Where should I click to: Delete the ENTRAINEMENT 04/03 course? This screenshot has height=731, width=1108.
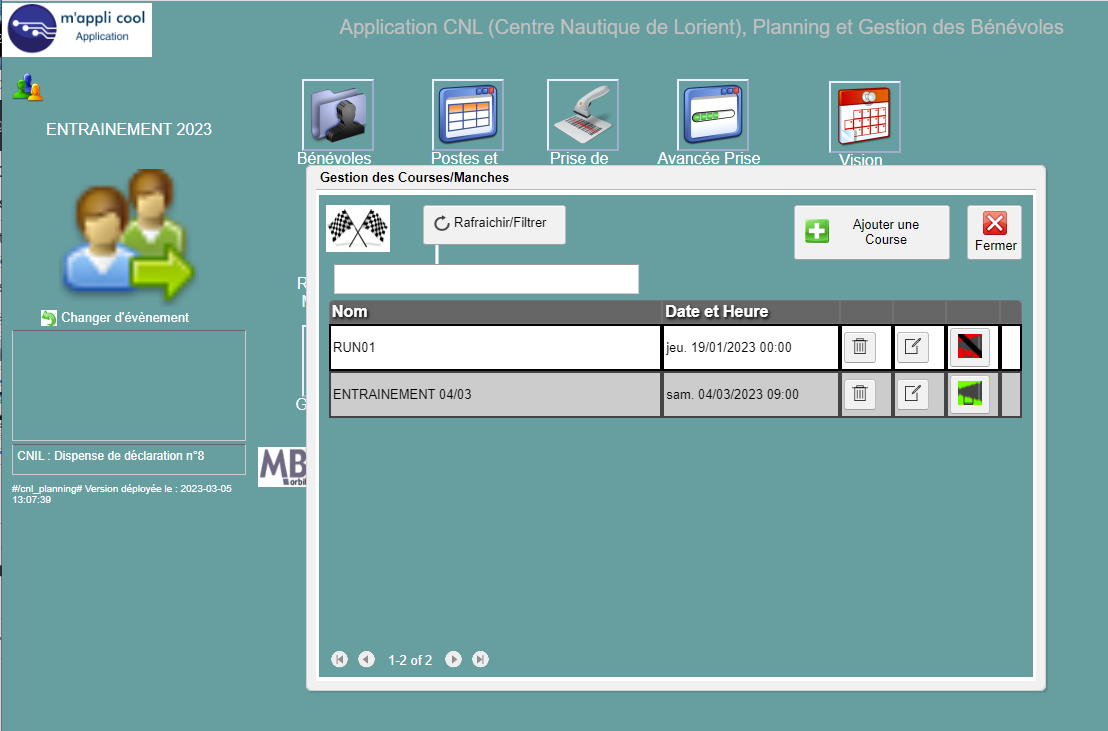(859, 394)
